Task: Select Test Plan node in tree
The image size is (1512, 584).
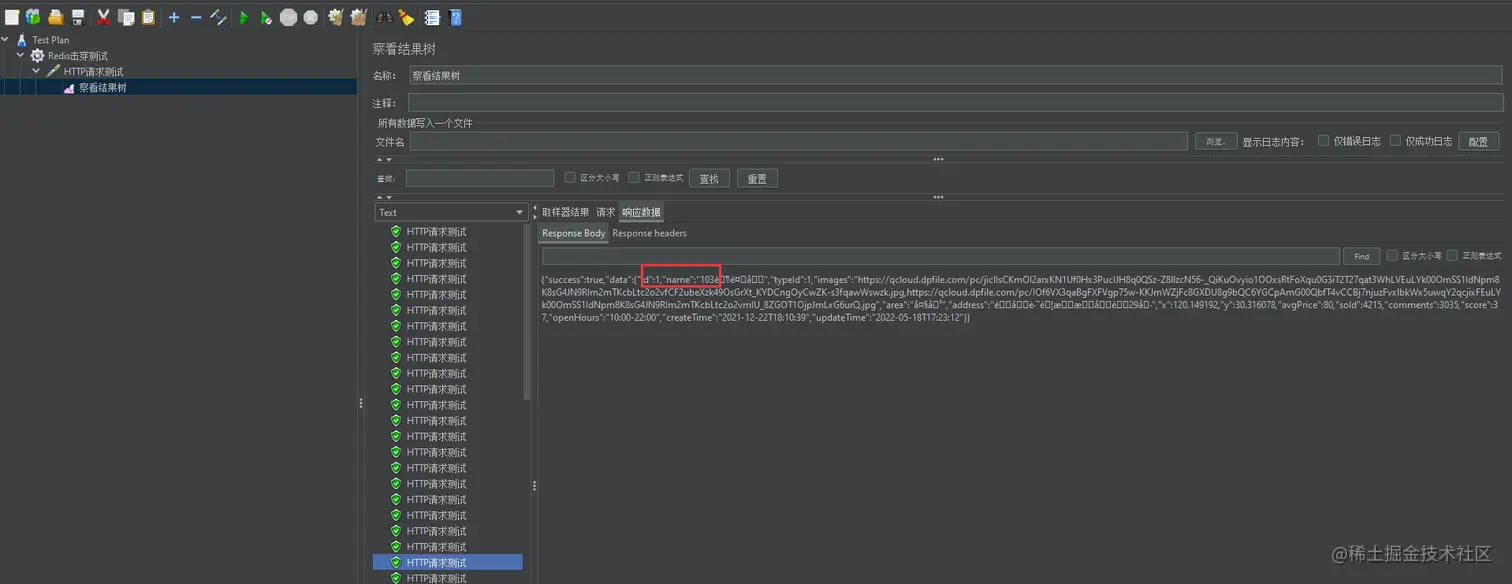Action: pos(51,40)
